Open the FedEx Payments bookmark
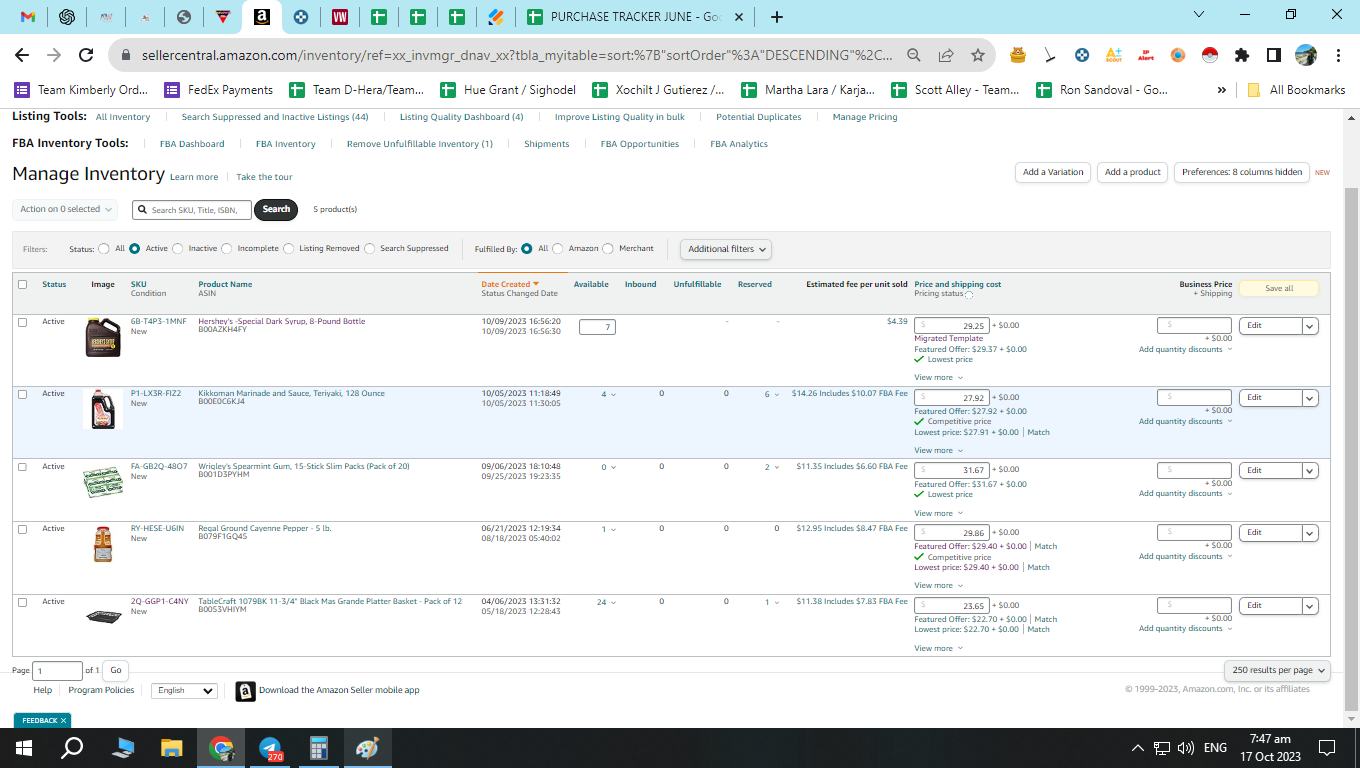 pyautogui.click(x=218, y=90)
